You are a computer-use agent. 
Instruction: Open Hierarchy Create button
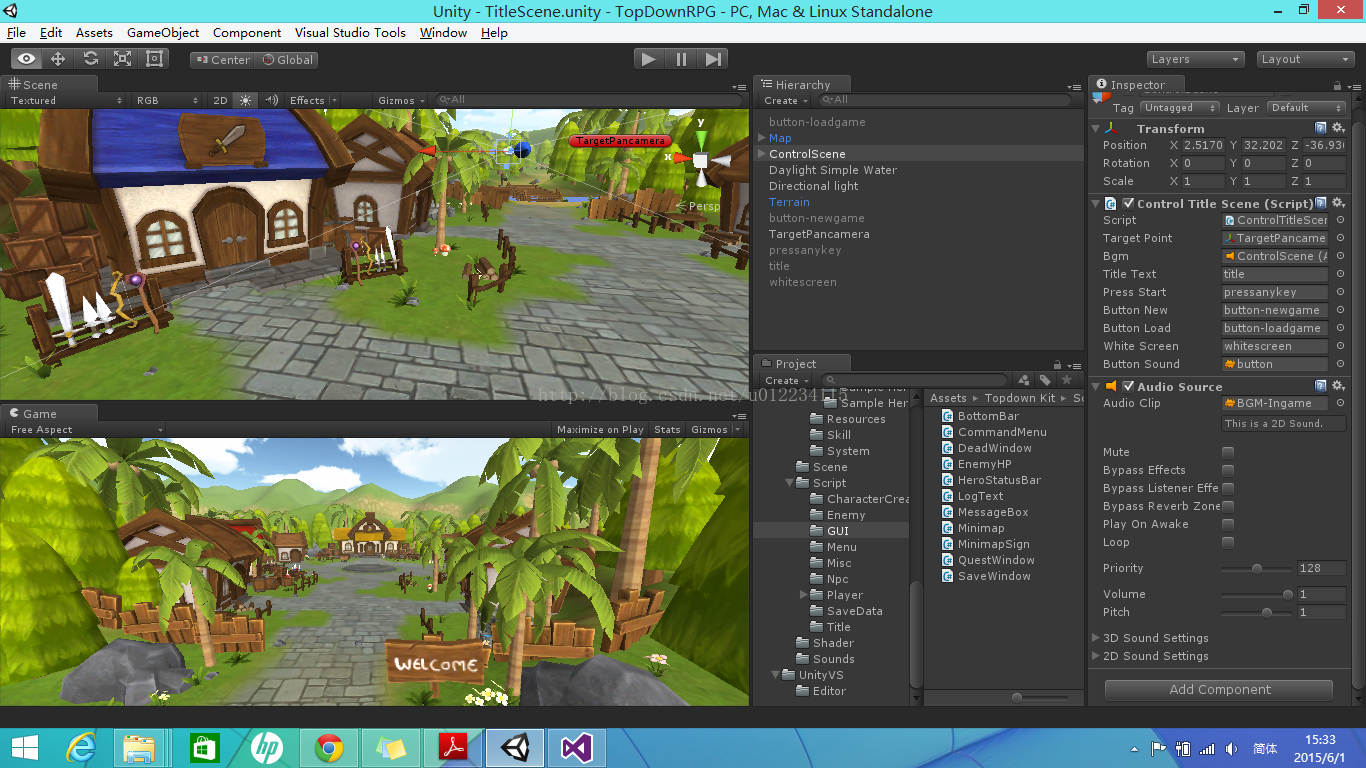pos(784,100)
